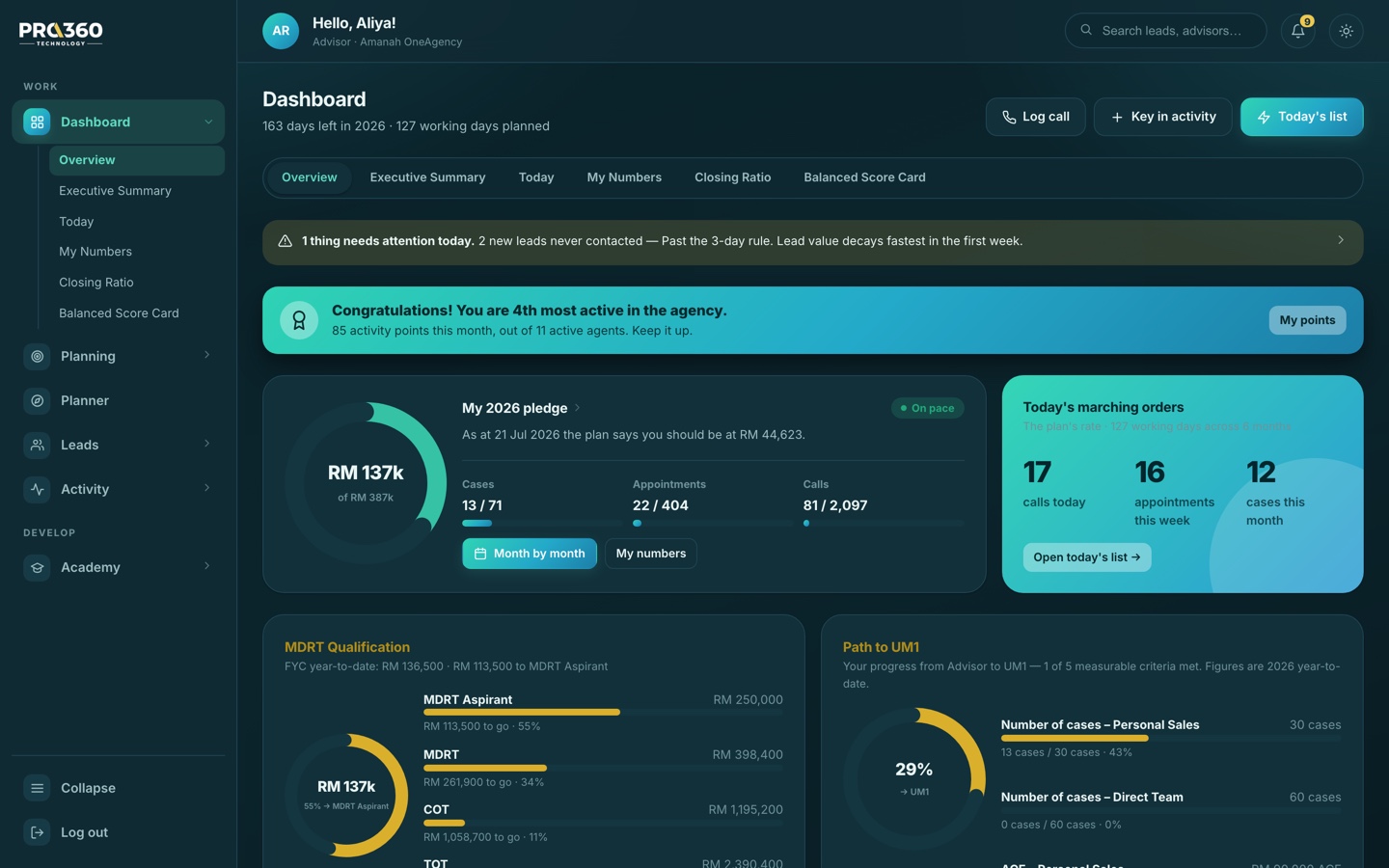Viewport: 1389px width, 868px height.
Task: Open the attention banner via its right chevron
Action: click(x=1341, y=240)
